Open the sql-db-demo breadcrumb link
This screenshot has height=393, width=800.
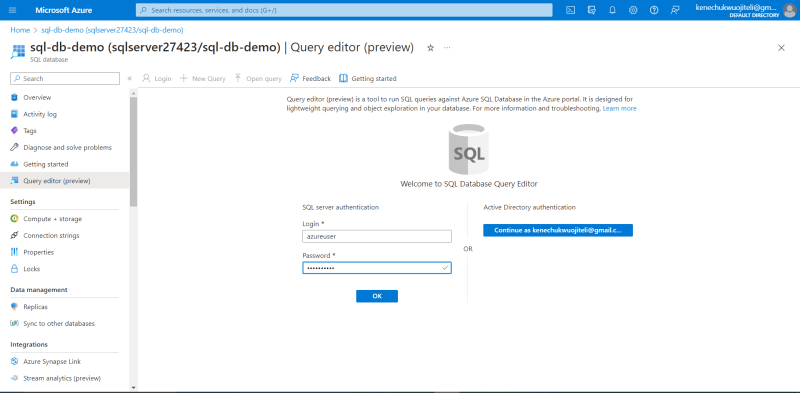[x=113, y=30]
